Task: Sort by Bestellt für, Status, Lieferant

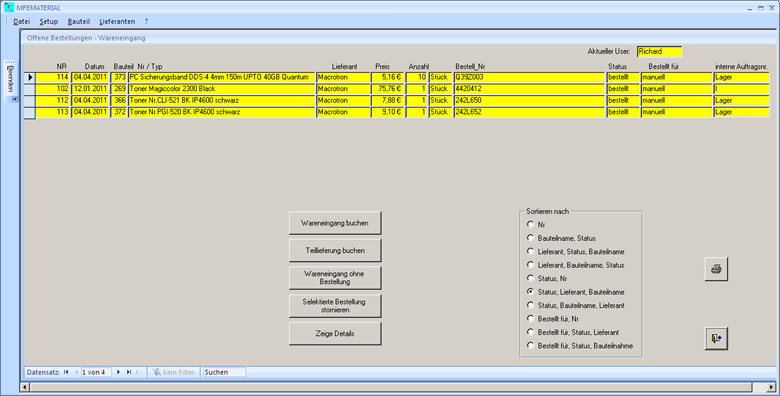Action: [530, 332]
